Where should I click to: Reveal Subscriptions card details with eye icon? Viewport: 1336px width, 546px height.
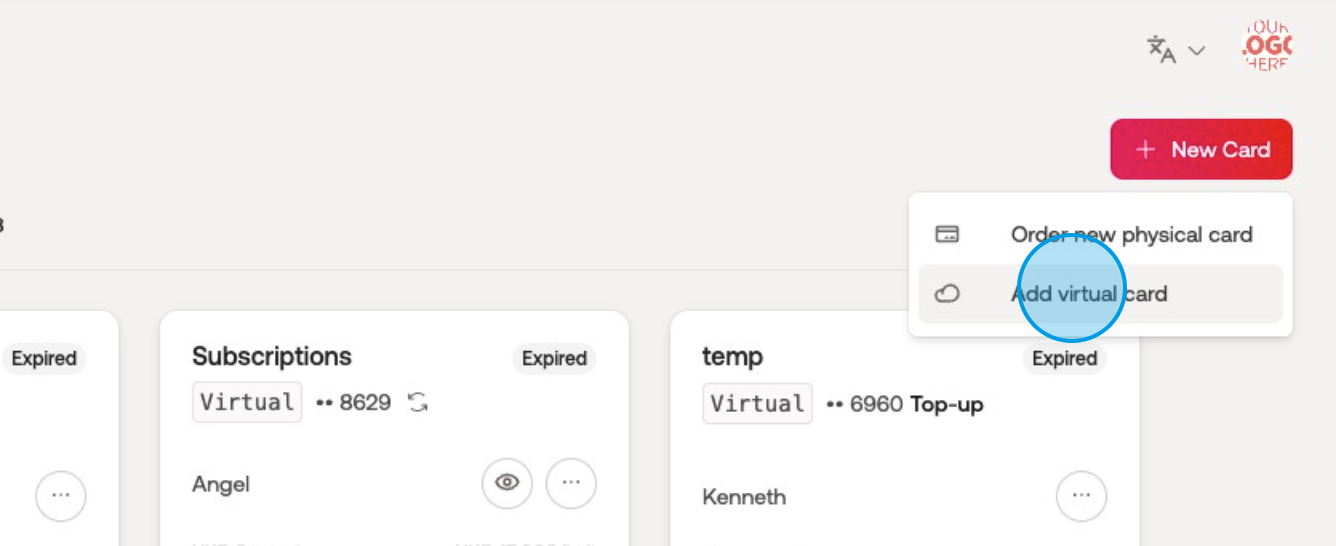[507, 483]
